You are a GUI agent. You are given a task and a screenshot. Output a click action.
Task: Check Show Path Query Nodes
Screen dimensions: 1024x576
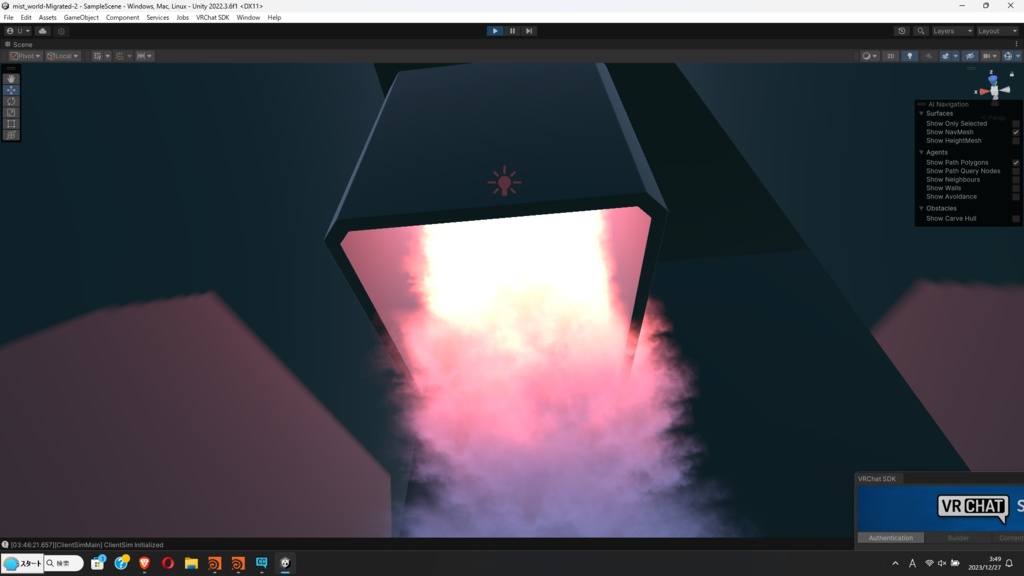[x=1016, y=171]
